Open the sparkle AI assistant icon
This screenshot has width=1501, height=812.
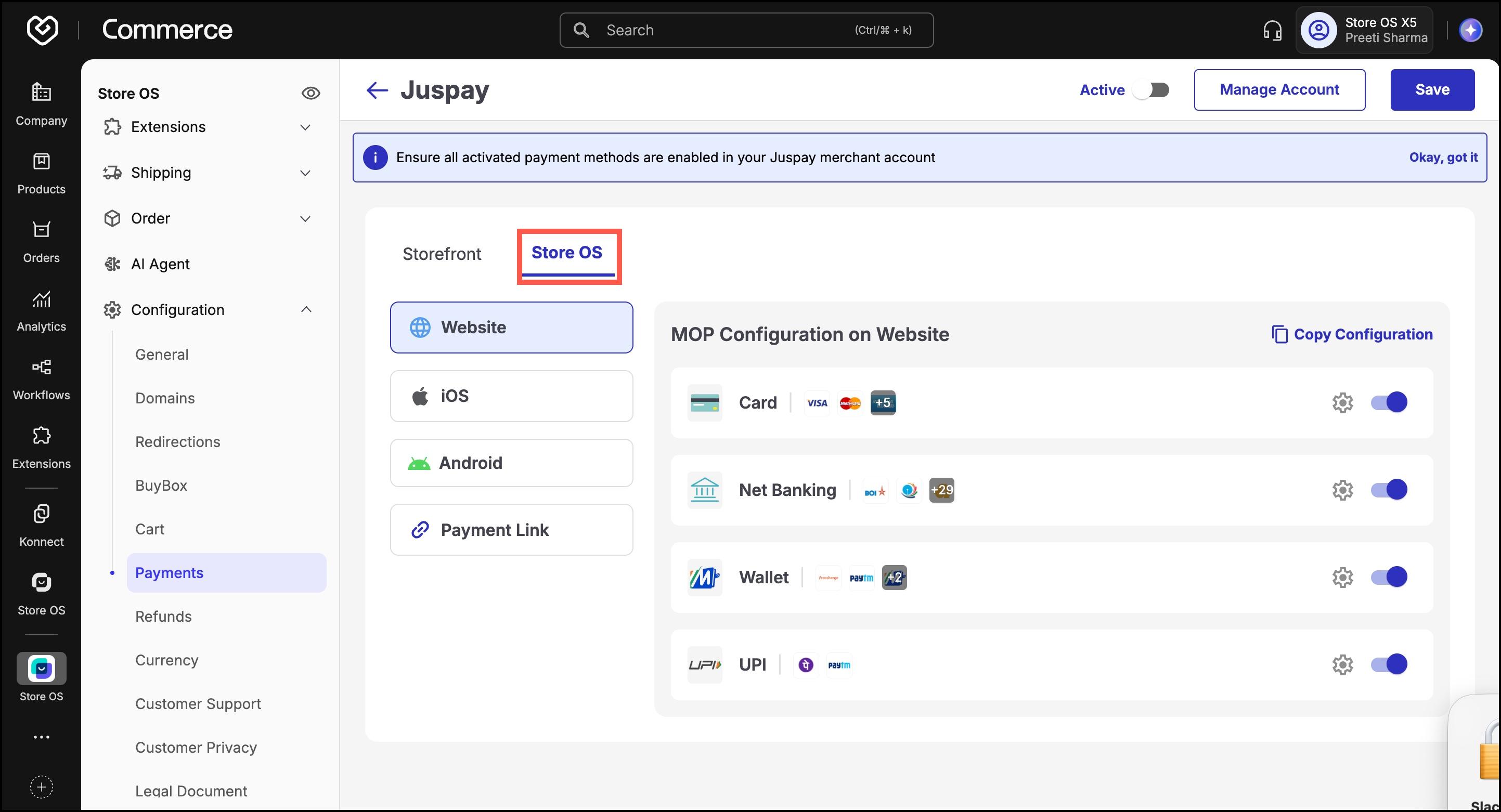click(x=1471, y=30)
